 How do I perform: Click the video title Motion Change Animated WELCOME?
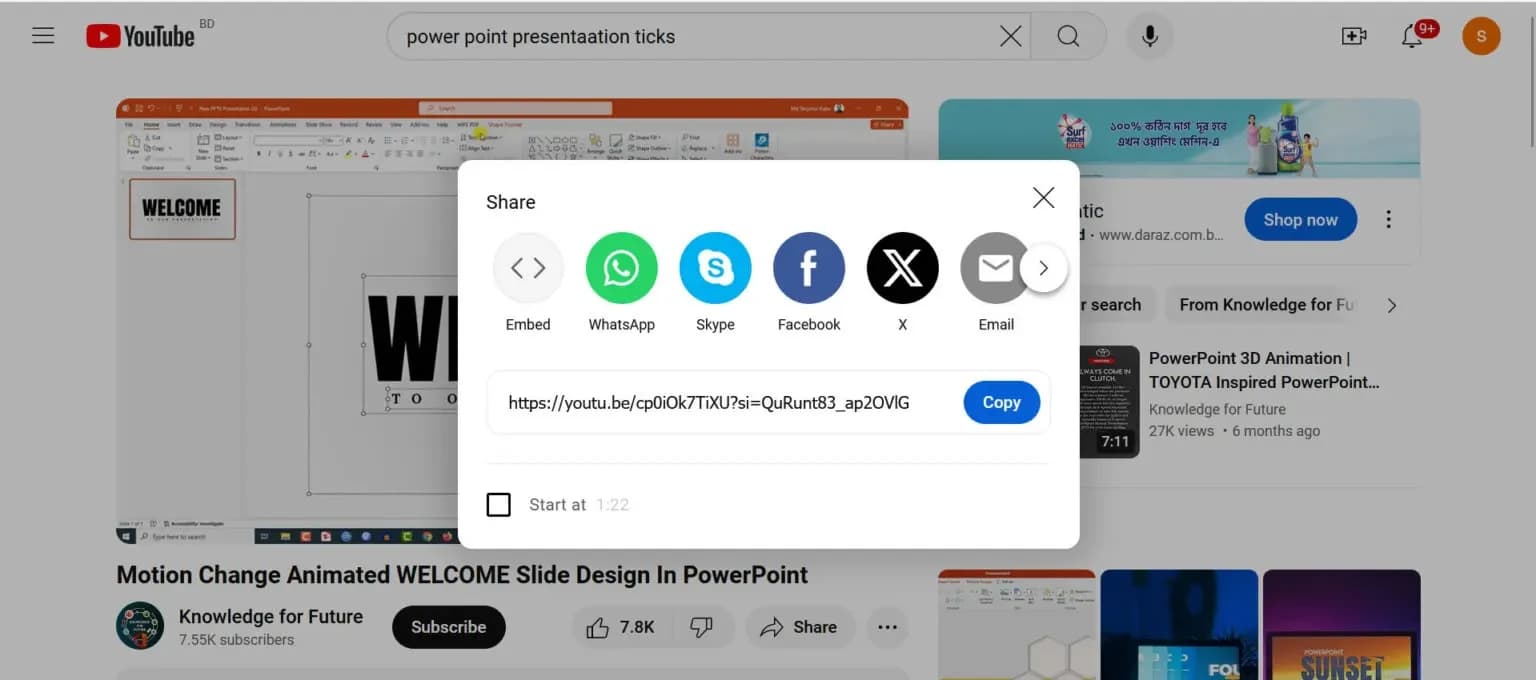462,575
